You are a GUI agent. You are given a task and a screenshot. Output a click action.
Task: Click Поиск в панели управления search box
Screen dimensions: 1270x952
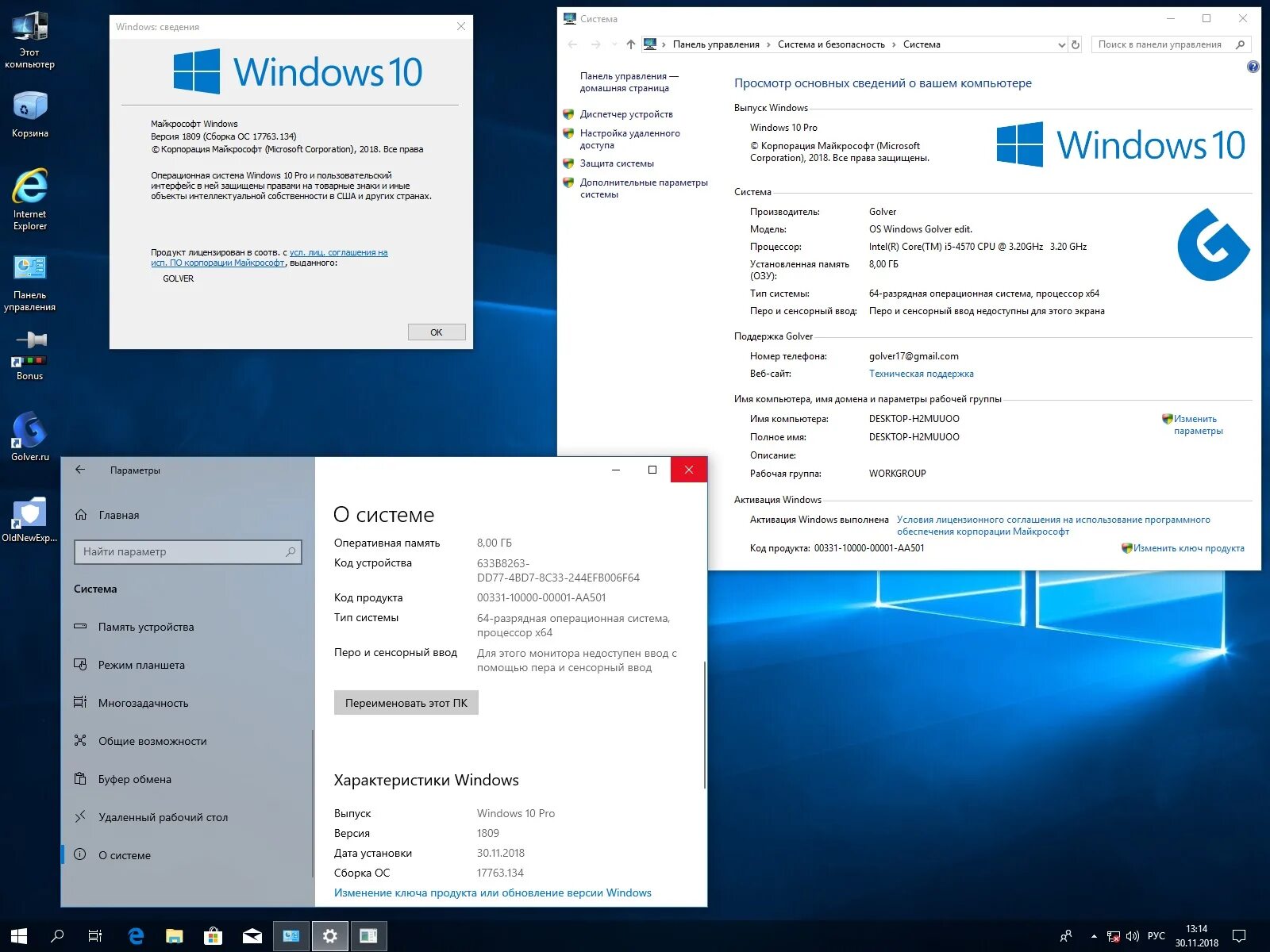(1171, 44)
